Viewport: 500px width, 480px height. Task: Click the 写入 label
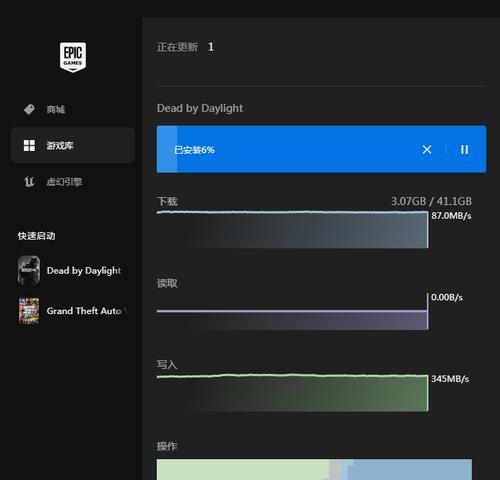click(x=167, y=364)
